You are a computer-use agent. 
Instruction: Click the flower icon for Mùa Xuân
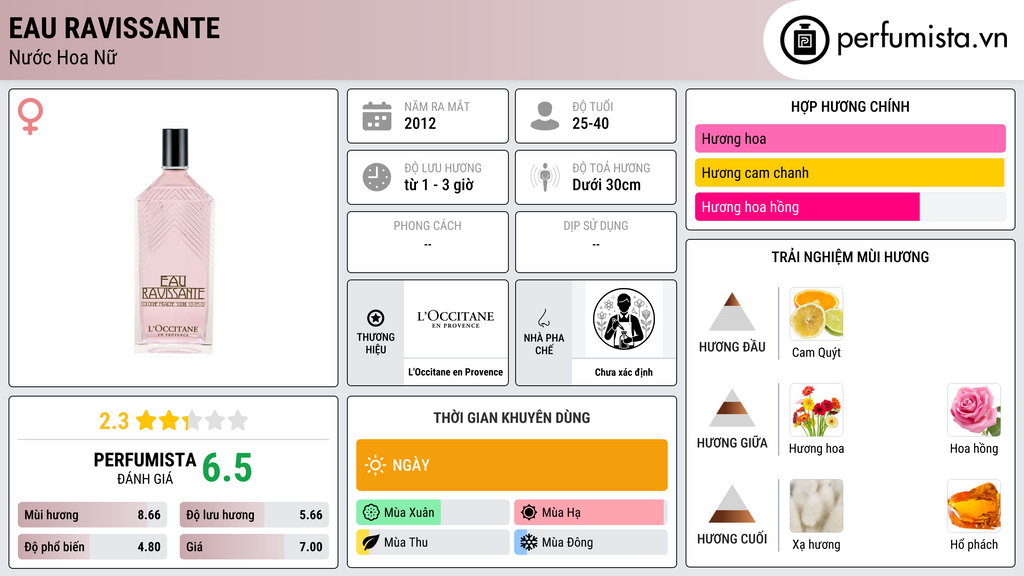click(371, 512)
